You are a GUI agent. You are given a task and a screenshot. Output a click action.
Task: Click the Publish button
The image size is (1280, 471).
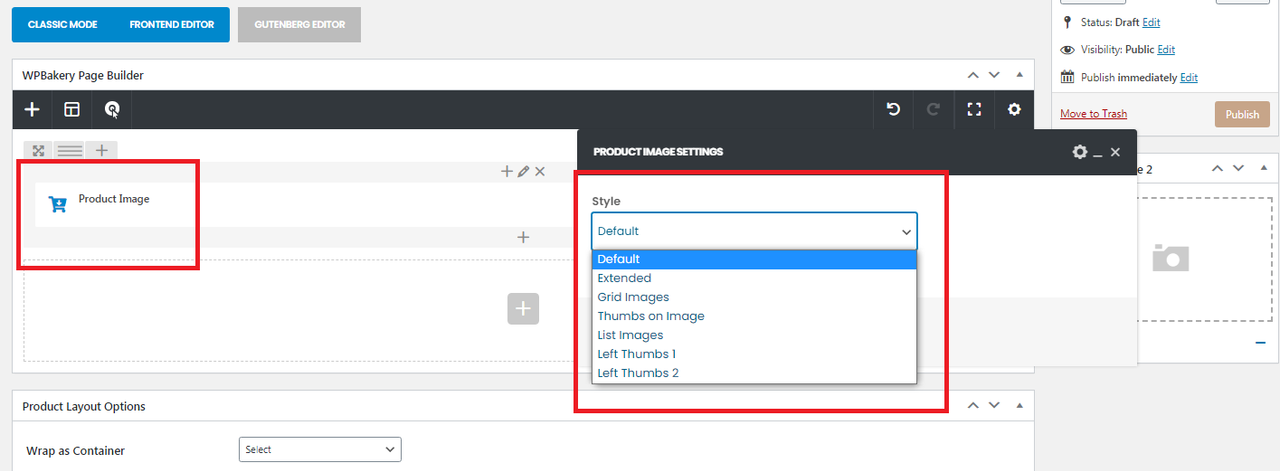pos(1242,114)
